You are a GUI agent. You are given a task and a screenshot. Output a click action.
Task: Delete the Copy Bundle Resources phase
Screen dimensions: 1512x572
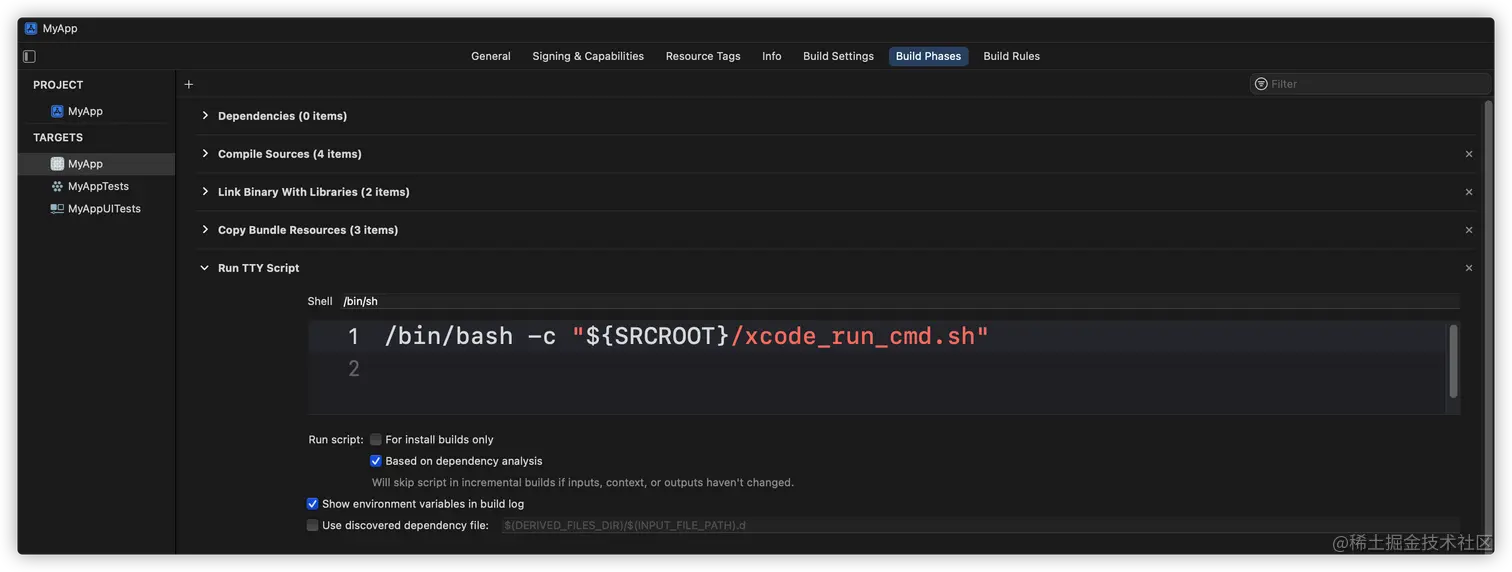pyautogui.click(x=1469, y=230)
